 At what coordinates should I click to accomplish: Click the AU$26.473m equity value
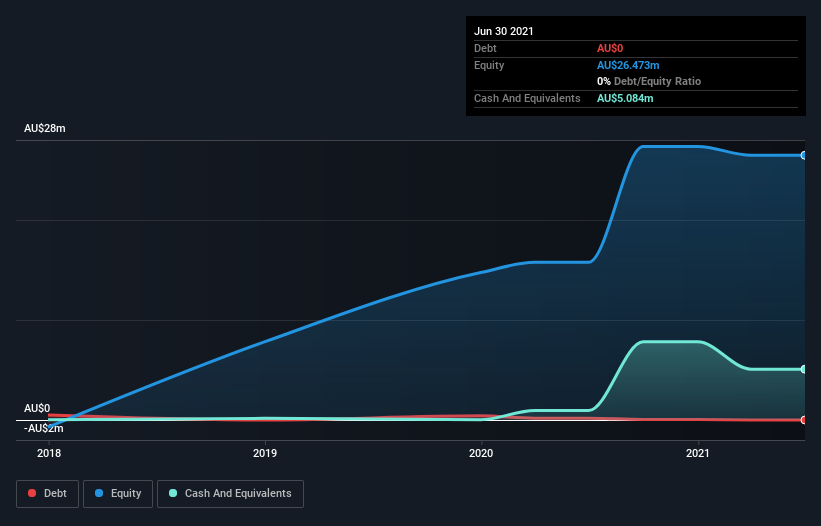coord(628,65)
